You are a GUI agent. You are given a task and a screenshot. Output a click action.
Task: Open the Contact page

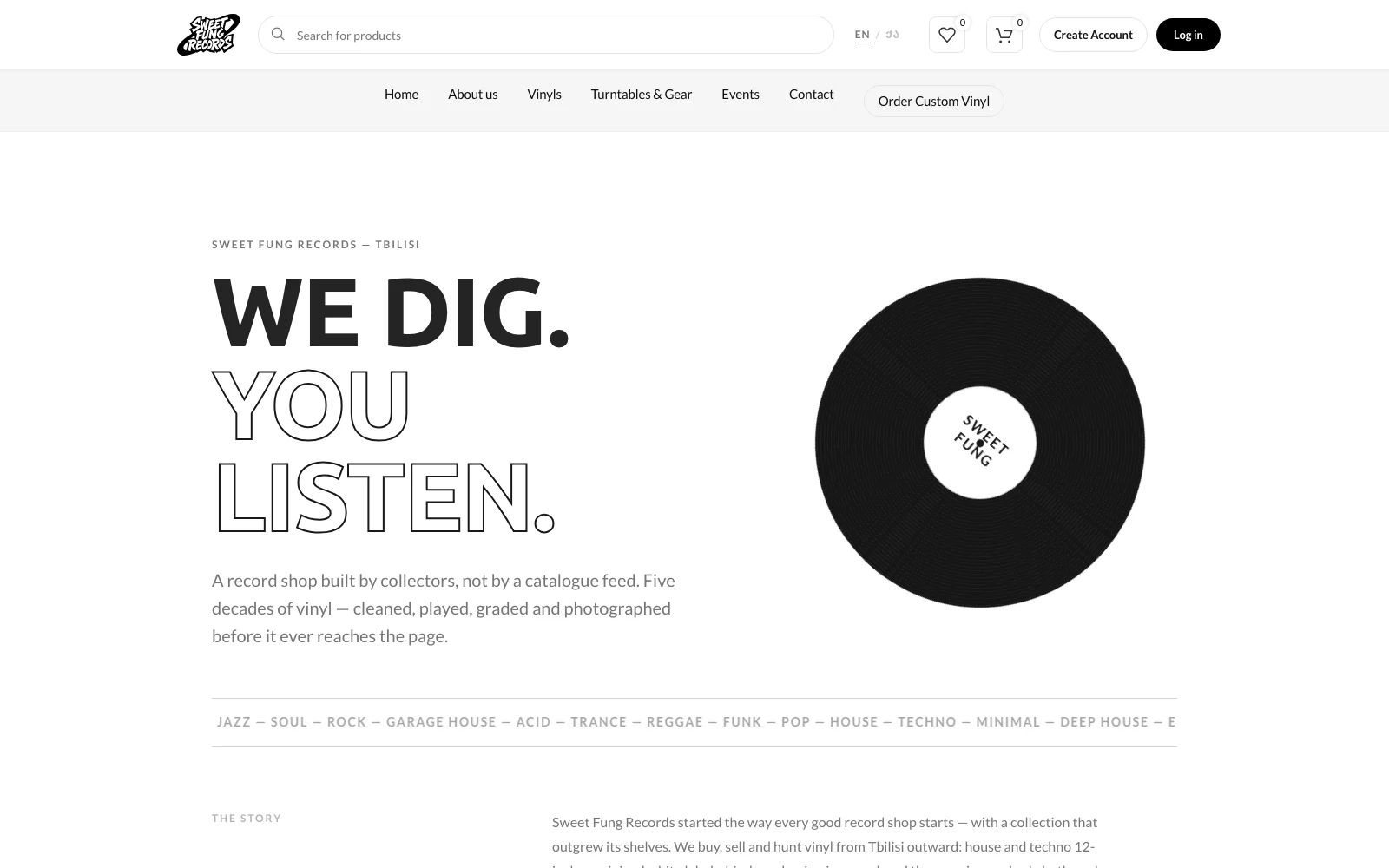click(x=812, y=94)
